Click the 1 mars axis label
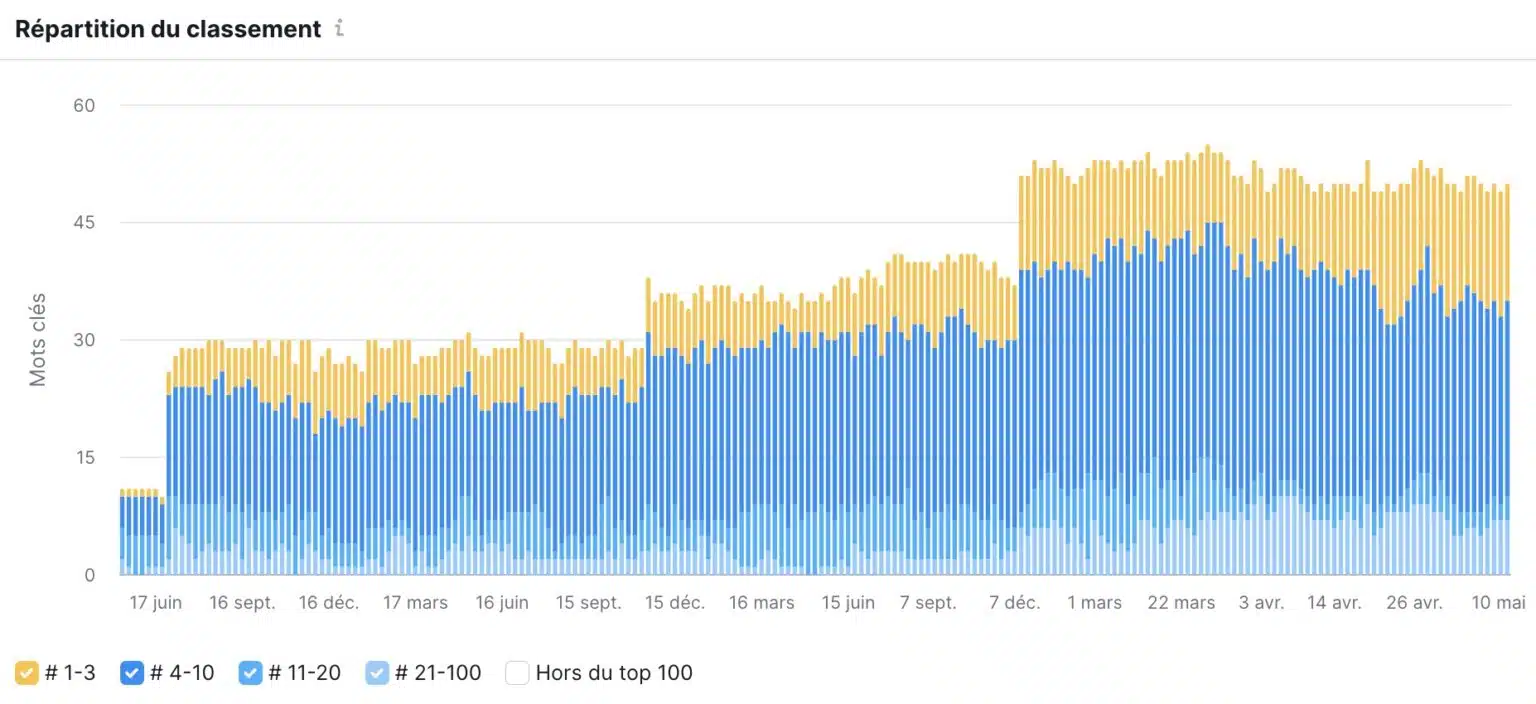Screen dimensions: 1536x704 coord(1094,603)
